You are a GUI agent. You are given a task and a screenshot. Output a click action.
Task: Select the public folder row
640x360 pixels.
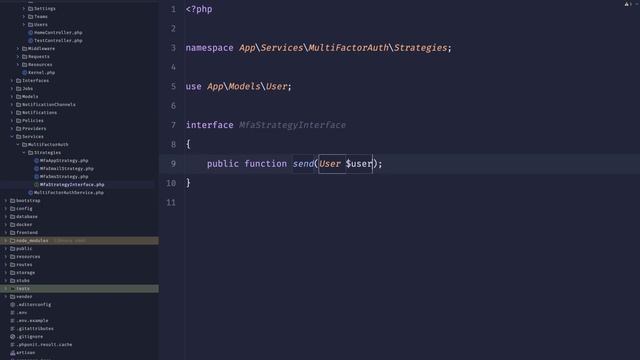pyautogui.click(x=79, y=249)
